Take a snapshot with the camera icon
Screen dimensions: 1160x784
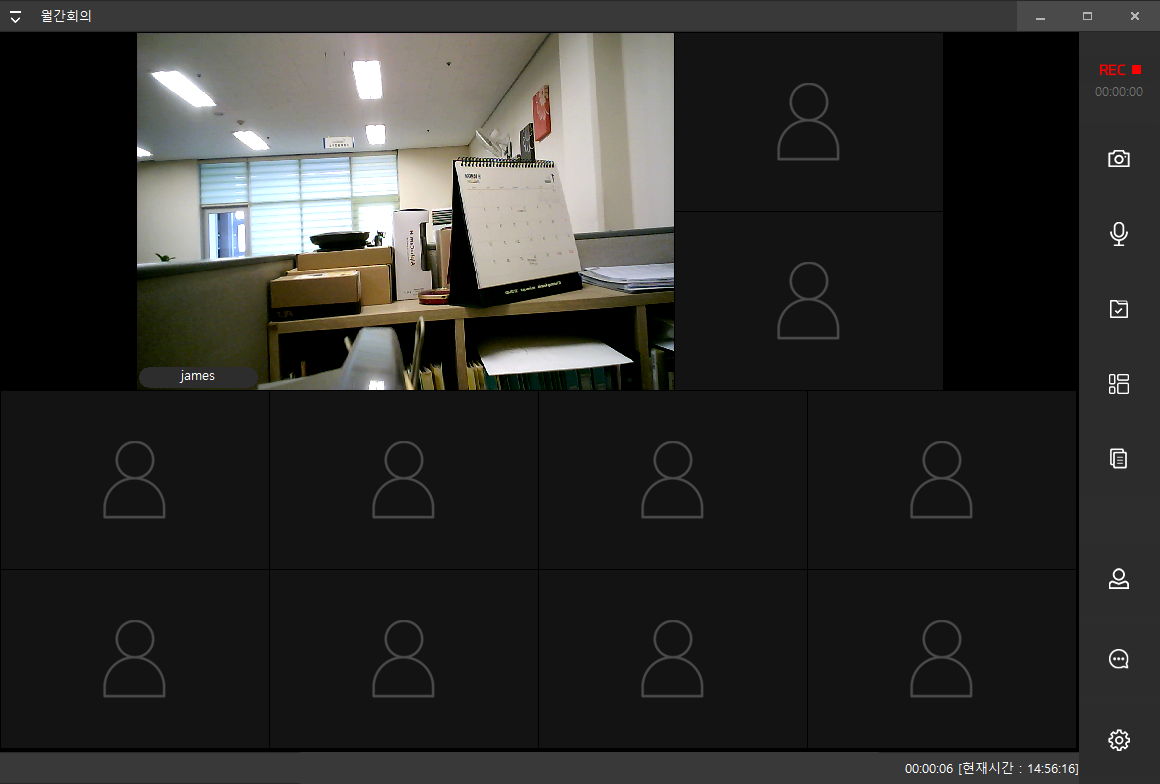click(1119, 159)
